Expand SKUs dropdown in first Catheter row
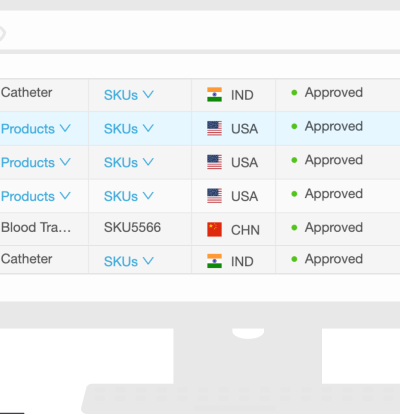The width and height of the screenshot is (400, 415). pyautogui.click(x=129, y=95)
